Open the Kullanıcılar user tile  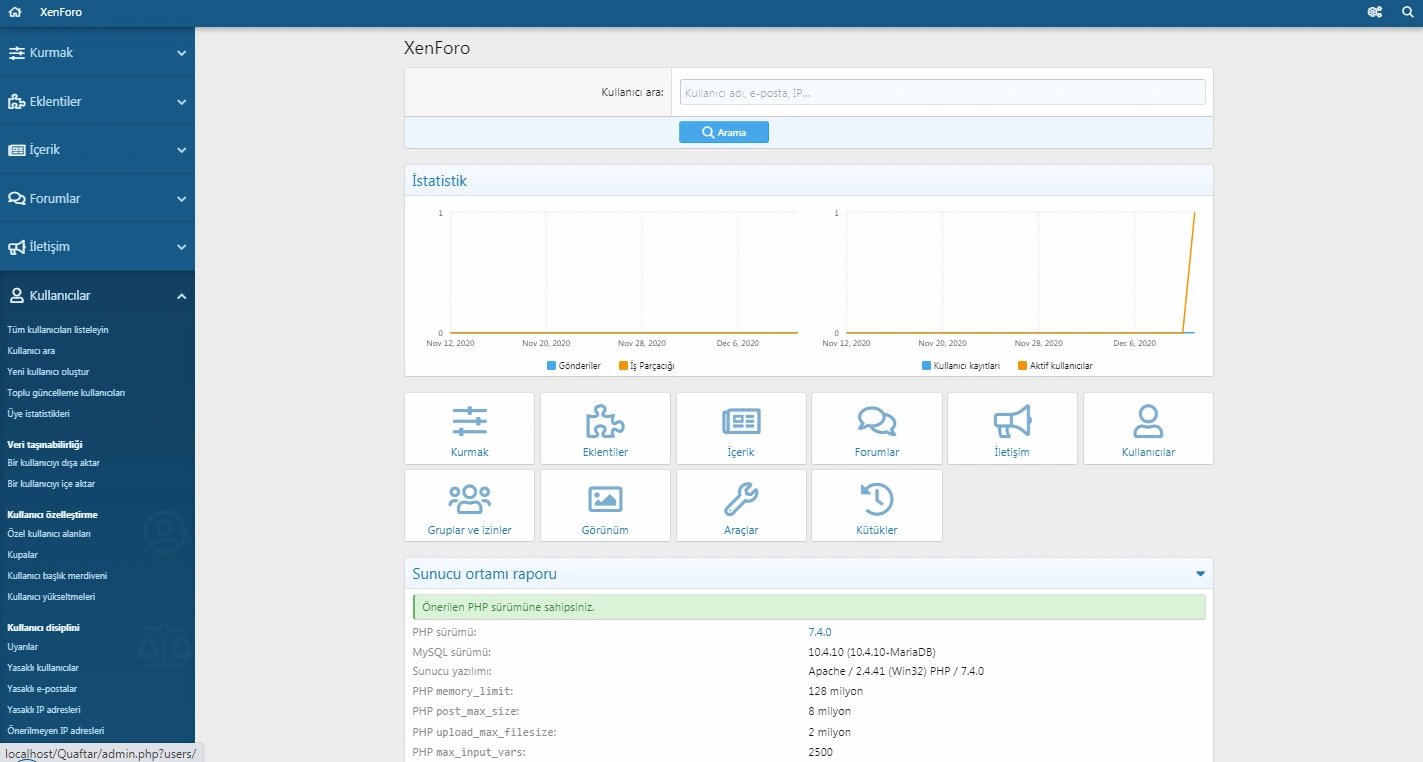tap(1148, 428)
